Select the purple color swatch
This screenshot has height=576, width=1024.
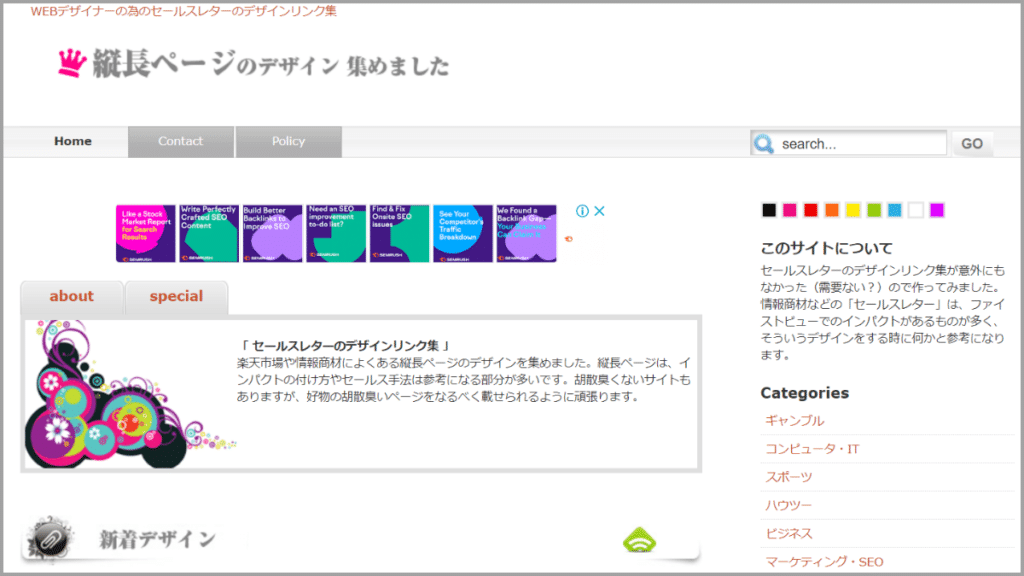pos(937,210)
